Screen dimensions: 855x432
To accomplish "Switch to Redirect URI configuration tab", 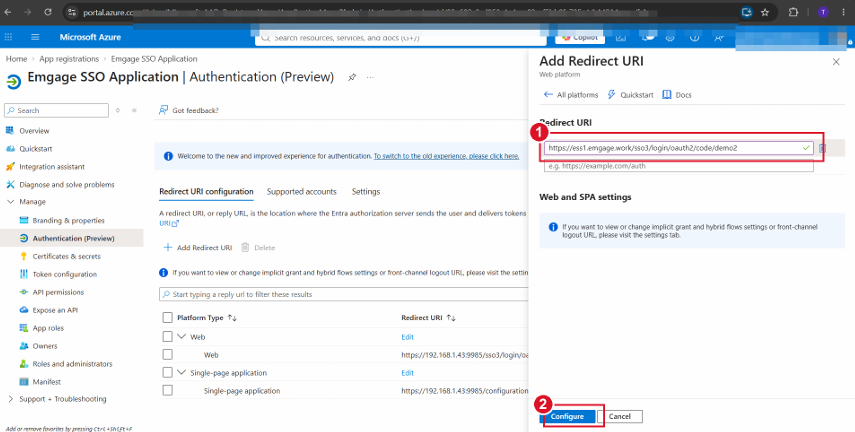I will tap(206, 192).
